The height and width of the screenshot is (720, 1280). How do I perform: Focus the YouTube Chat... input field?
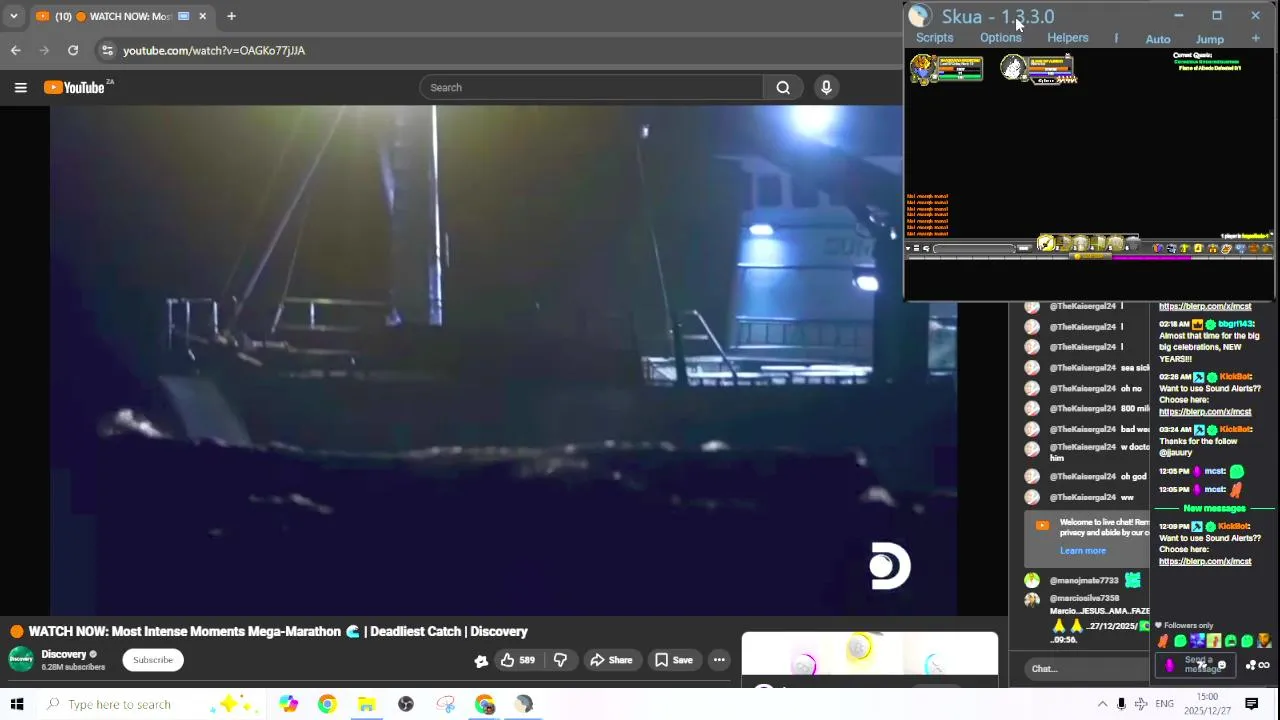(1088, 669)
